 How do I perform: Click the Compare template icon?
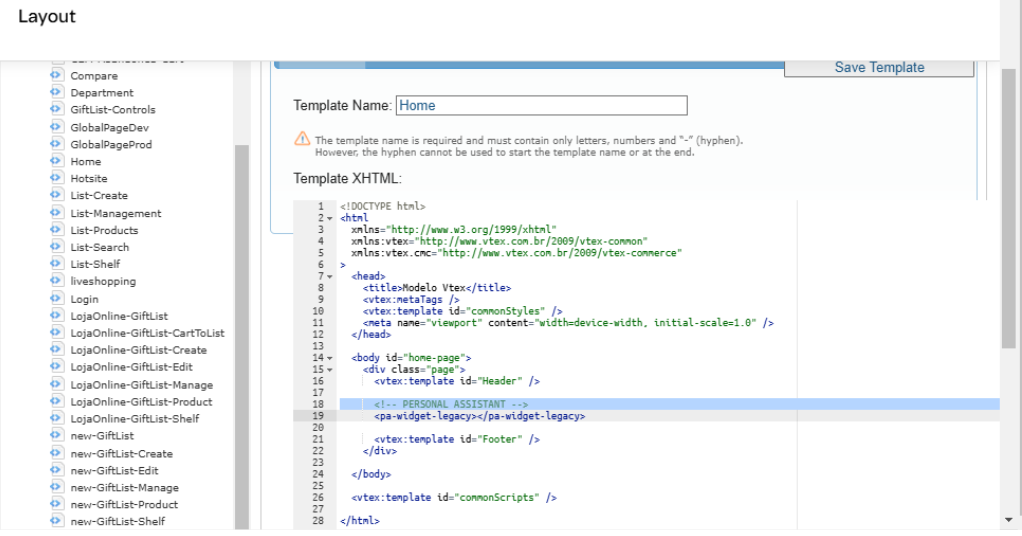(x=56, y=75)
